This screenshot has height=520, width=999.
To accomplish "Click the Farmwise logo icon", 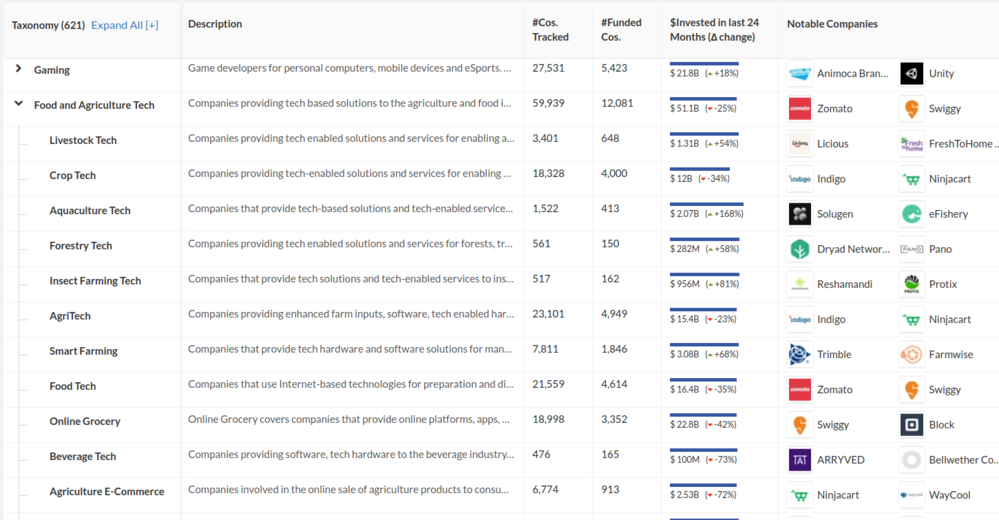I will pos(911,354).
